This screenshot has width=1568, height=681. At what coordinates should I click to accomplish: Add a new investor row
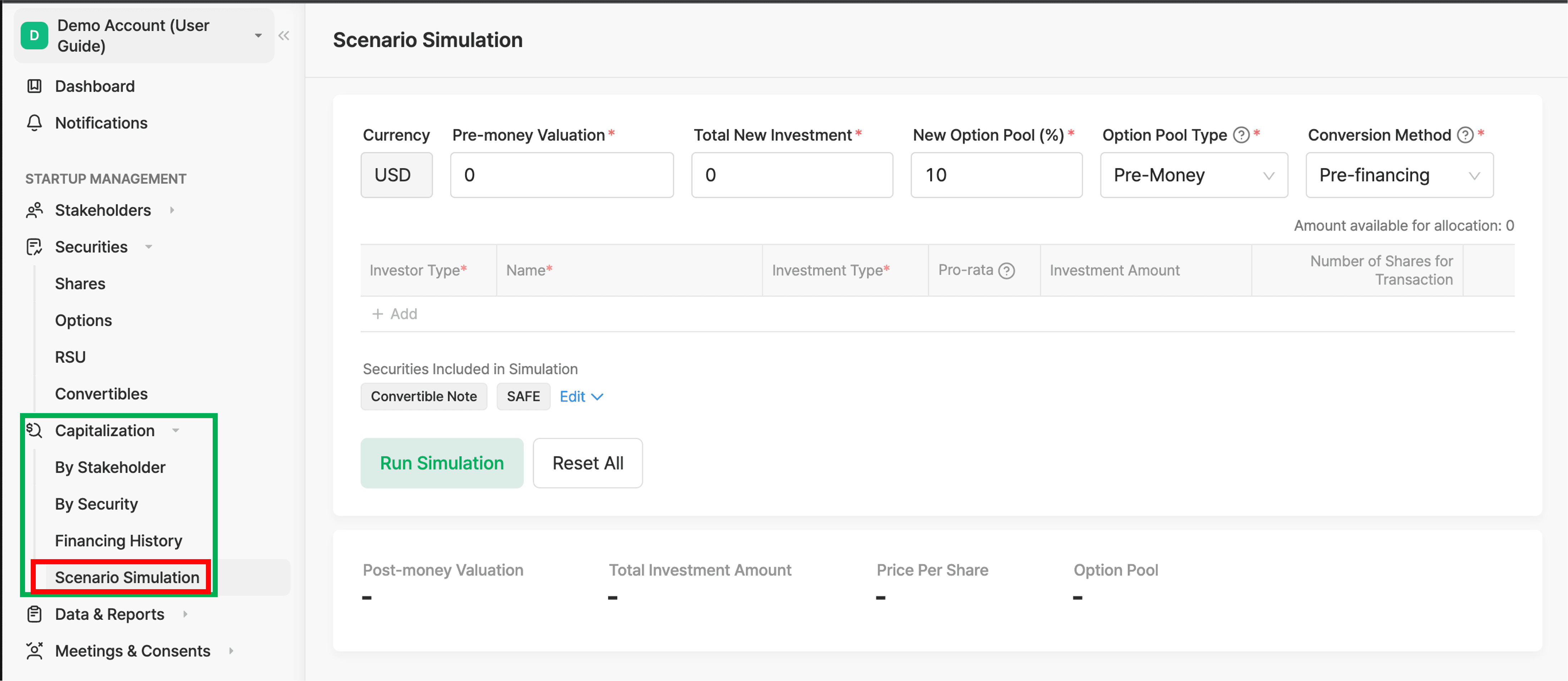(x=395, y=314)
